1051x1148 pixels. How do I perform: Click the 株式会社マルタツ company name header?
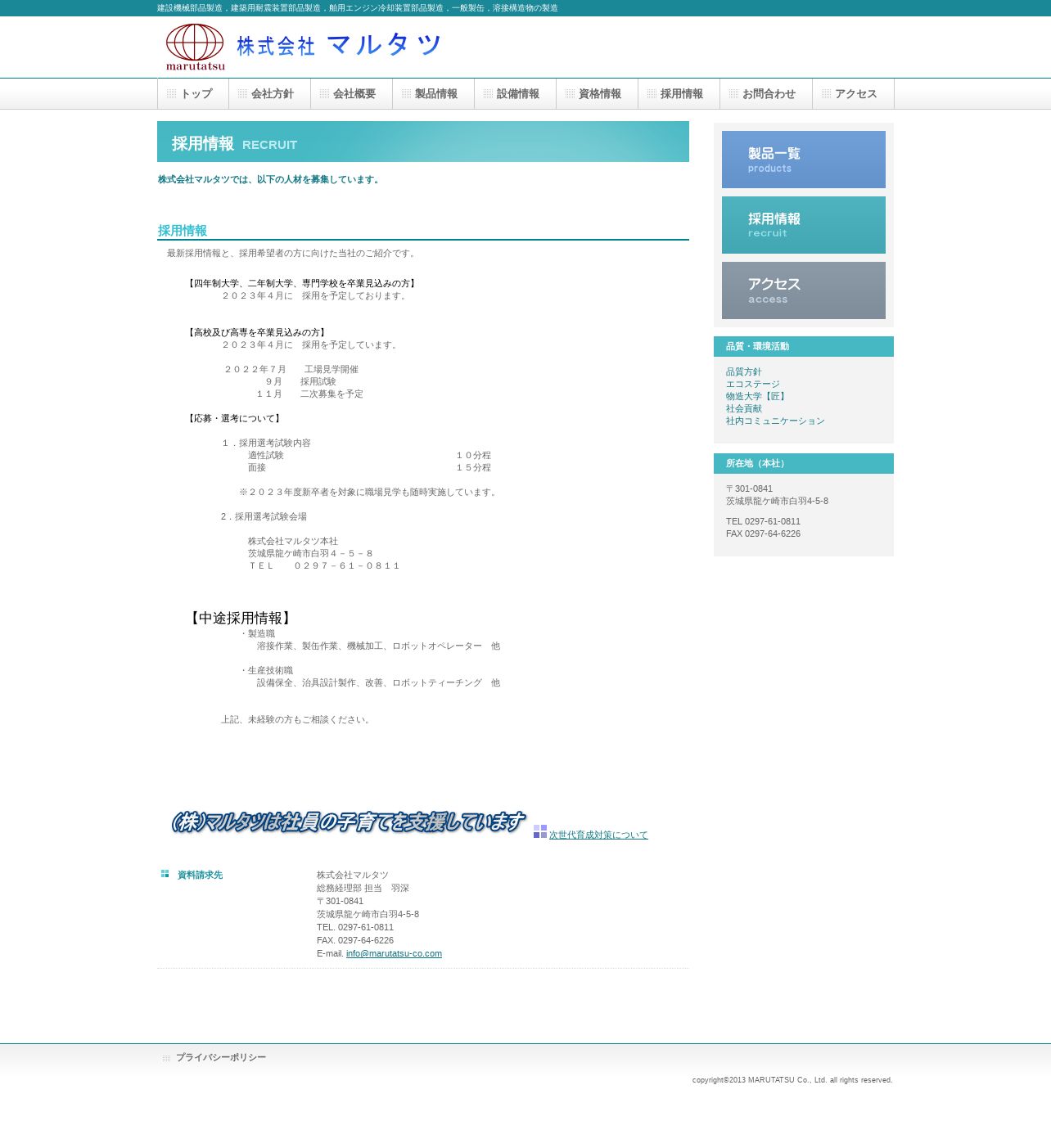[x=339, y=45]
